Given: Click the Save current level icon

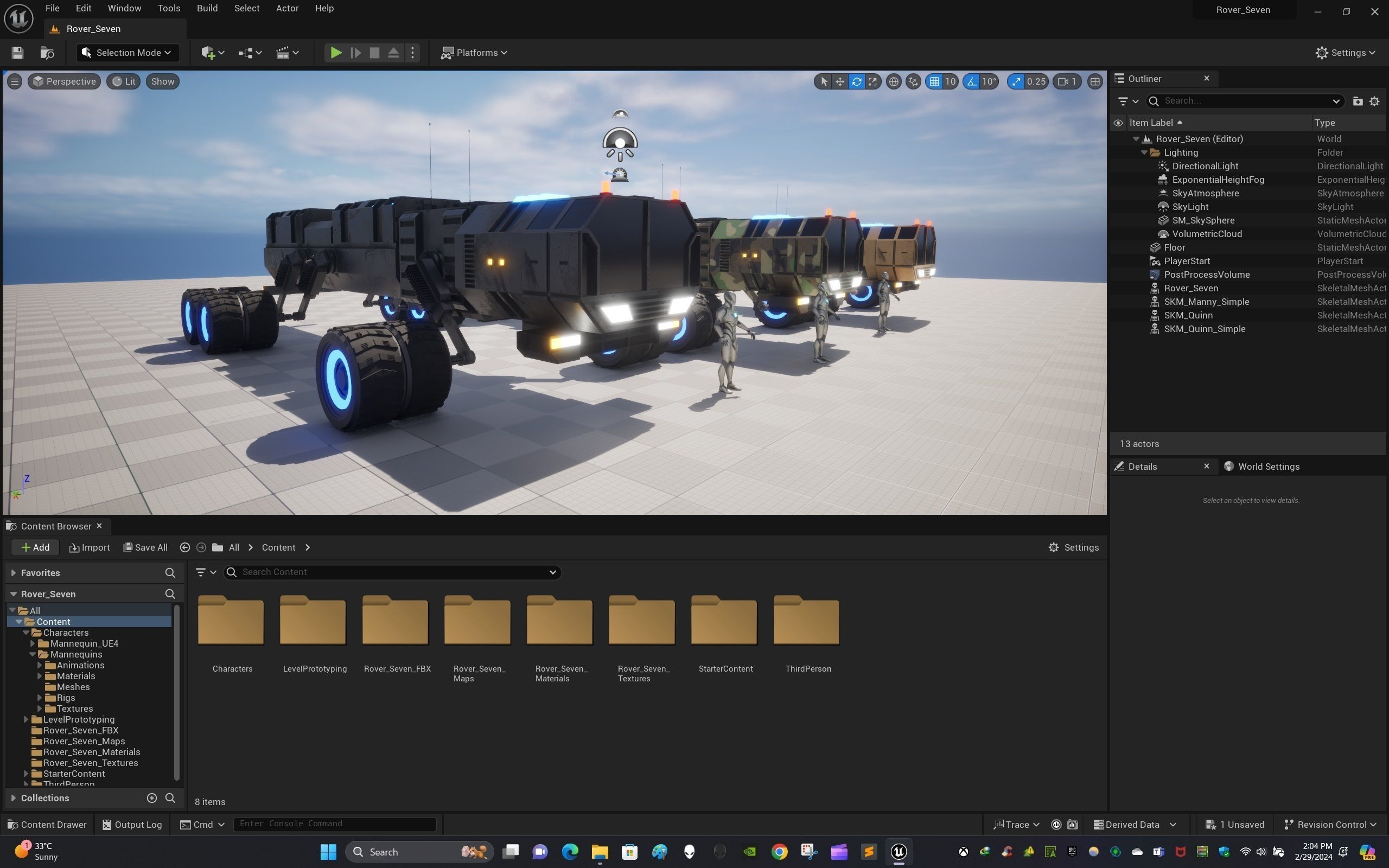Looking at the screenshot, I should click(17, 53).
